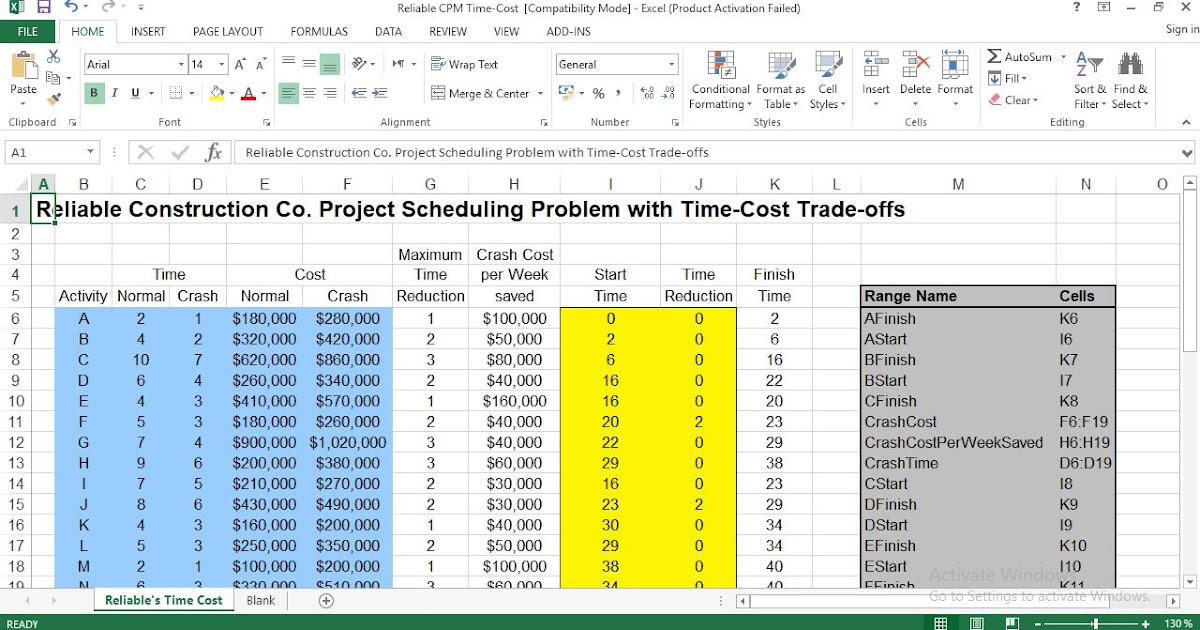
Task: Switch to the FORMULAS ribbon tab
Action: 319,31
